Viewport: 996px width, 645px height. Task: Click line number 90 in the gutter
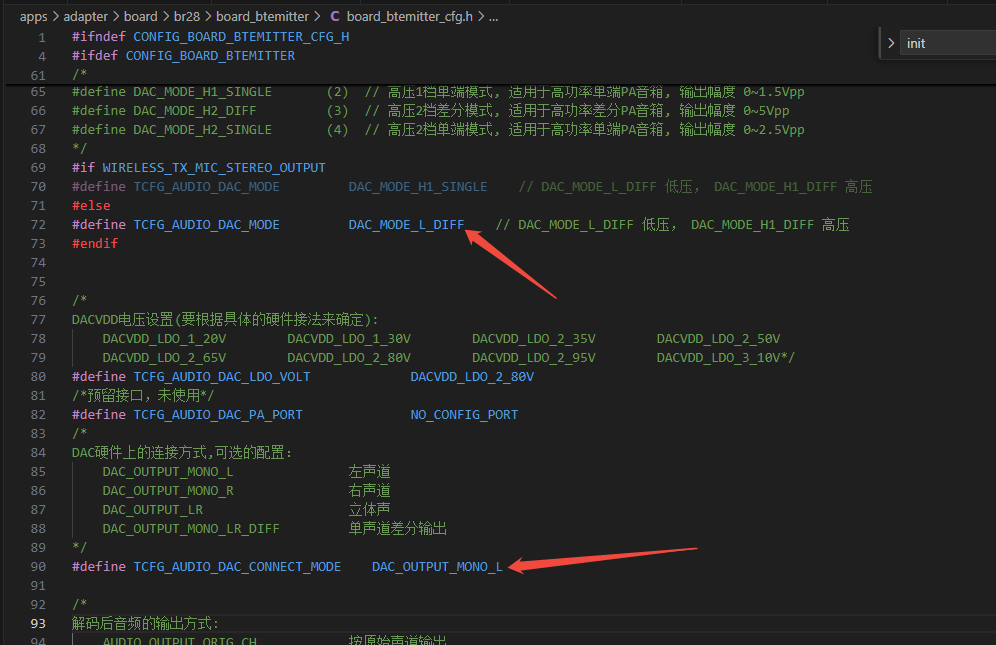coord(38,567)
